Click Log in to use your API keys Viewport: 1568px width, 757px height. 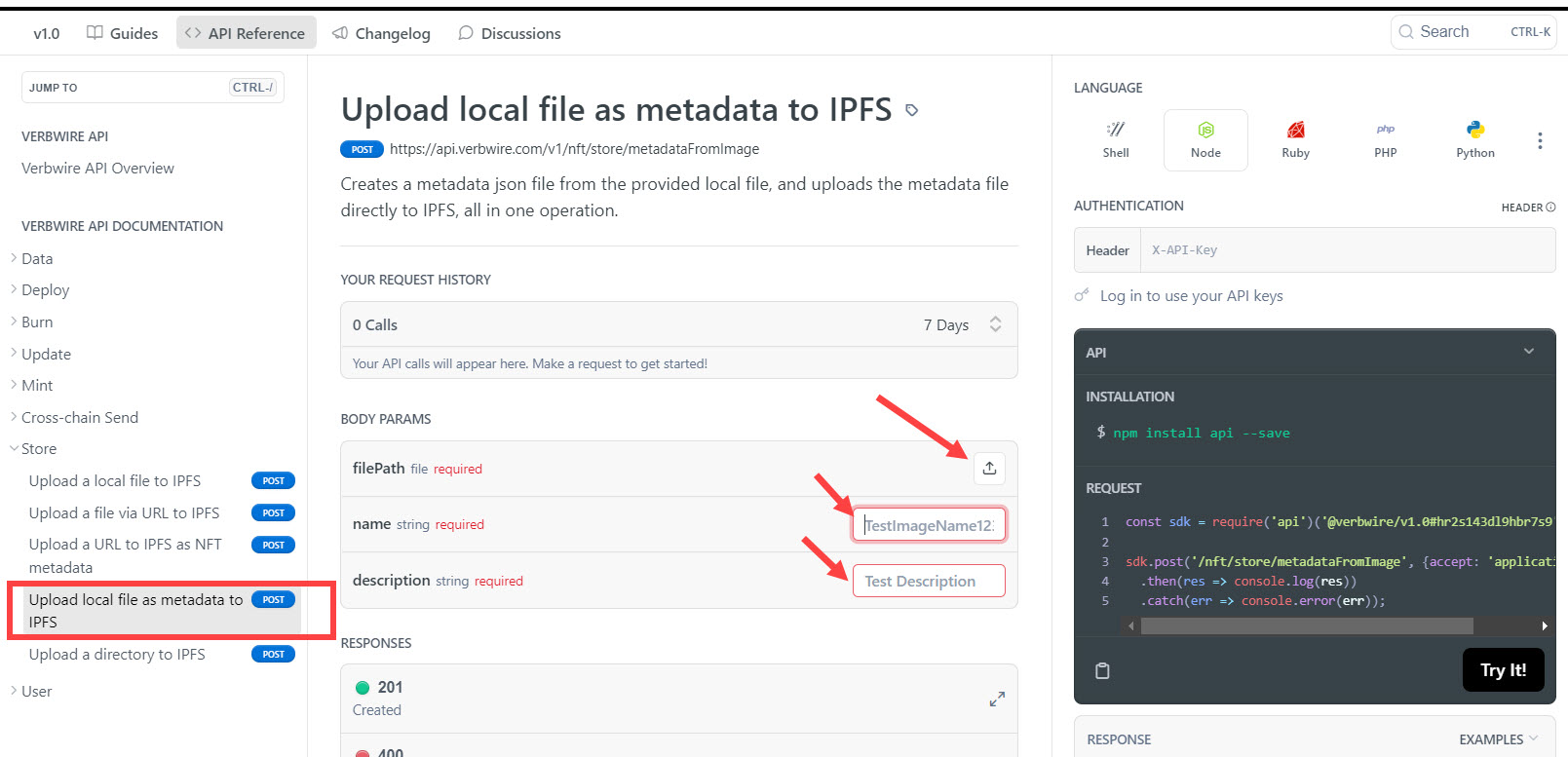(x=1191, y=296)
